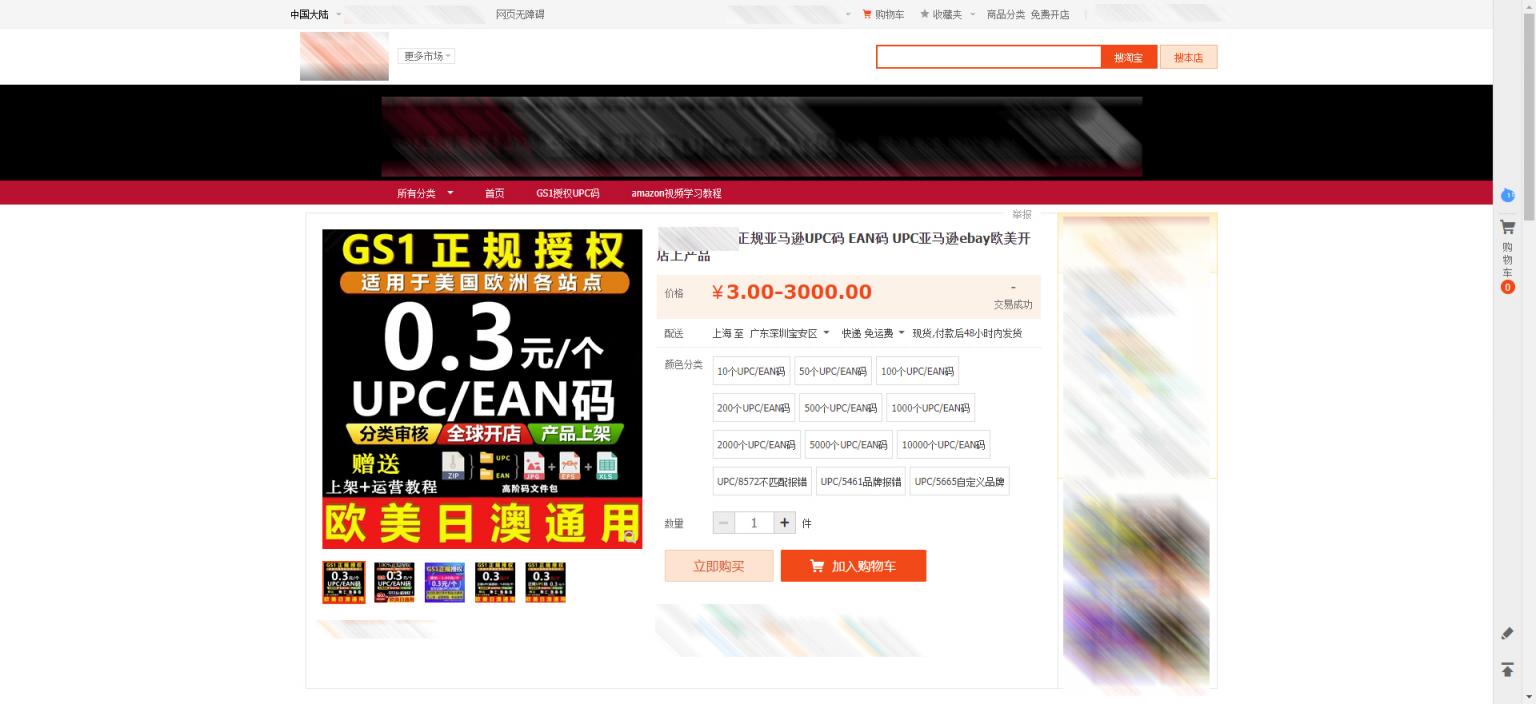Click 网页无障碍 accessibility link
Viewport: 1536px width, 704px height.
[520, 14]
